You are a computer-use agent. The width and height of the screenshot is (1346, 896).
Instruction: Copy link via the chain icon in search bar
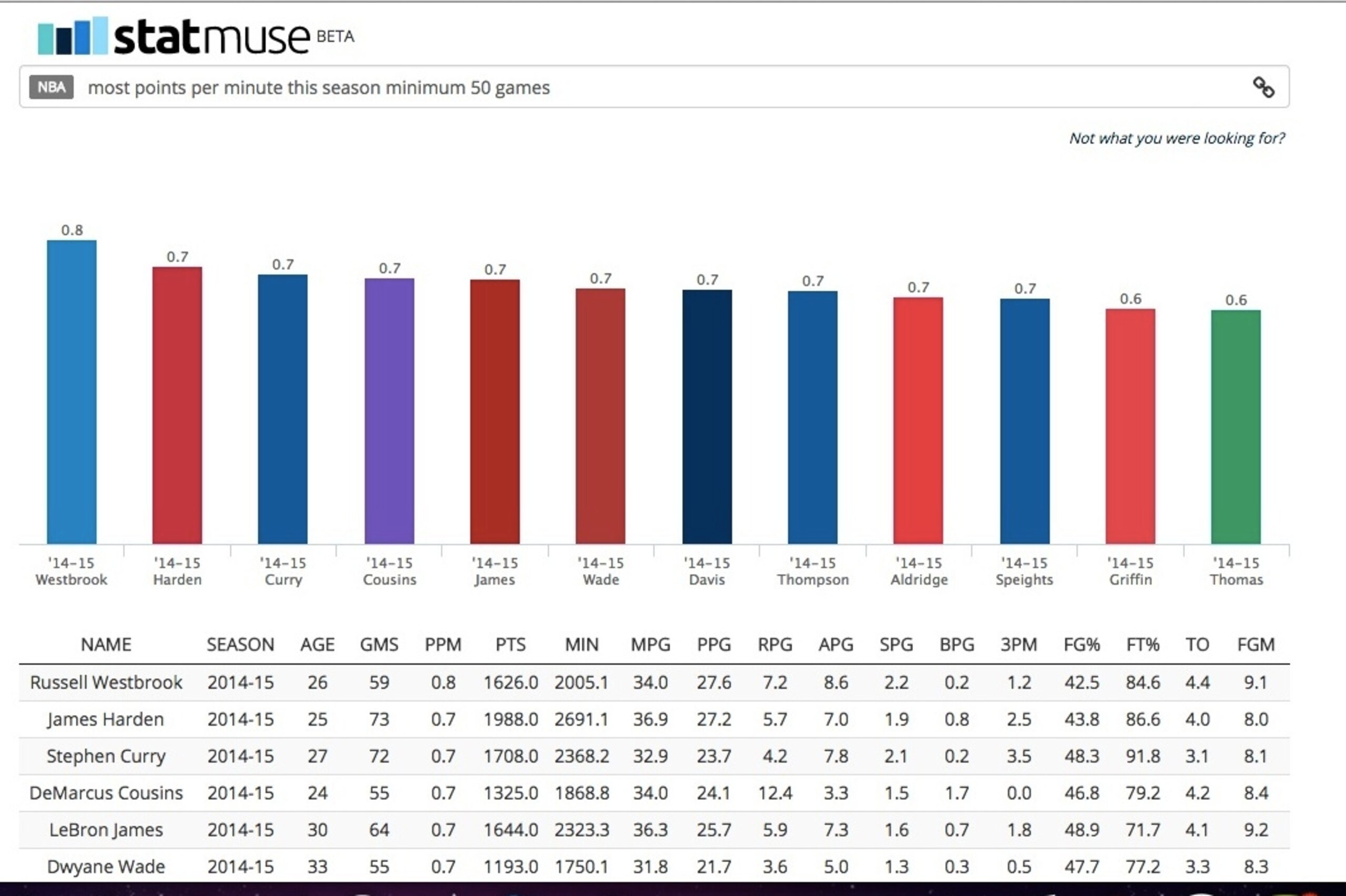(x=1263, y=87)
